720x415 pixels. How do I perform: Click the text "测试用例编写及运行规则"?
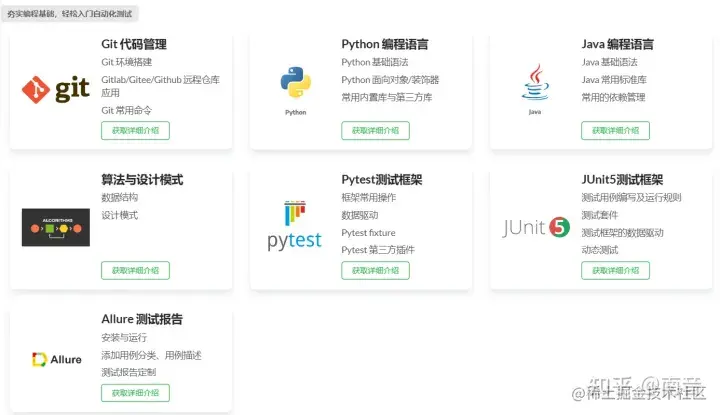(631, 197)
